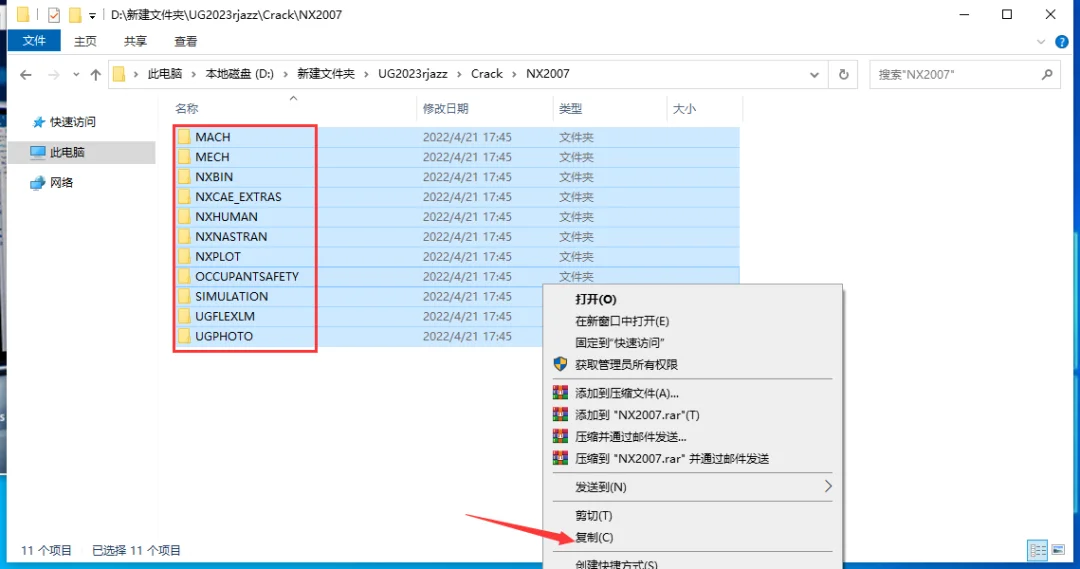The image size is (1080, 569).
Task: Switch to details view layout icon
Action: (x=1037, y=550)
